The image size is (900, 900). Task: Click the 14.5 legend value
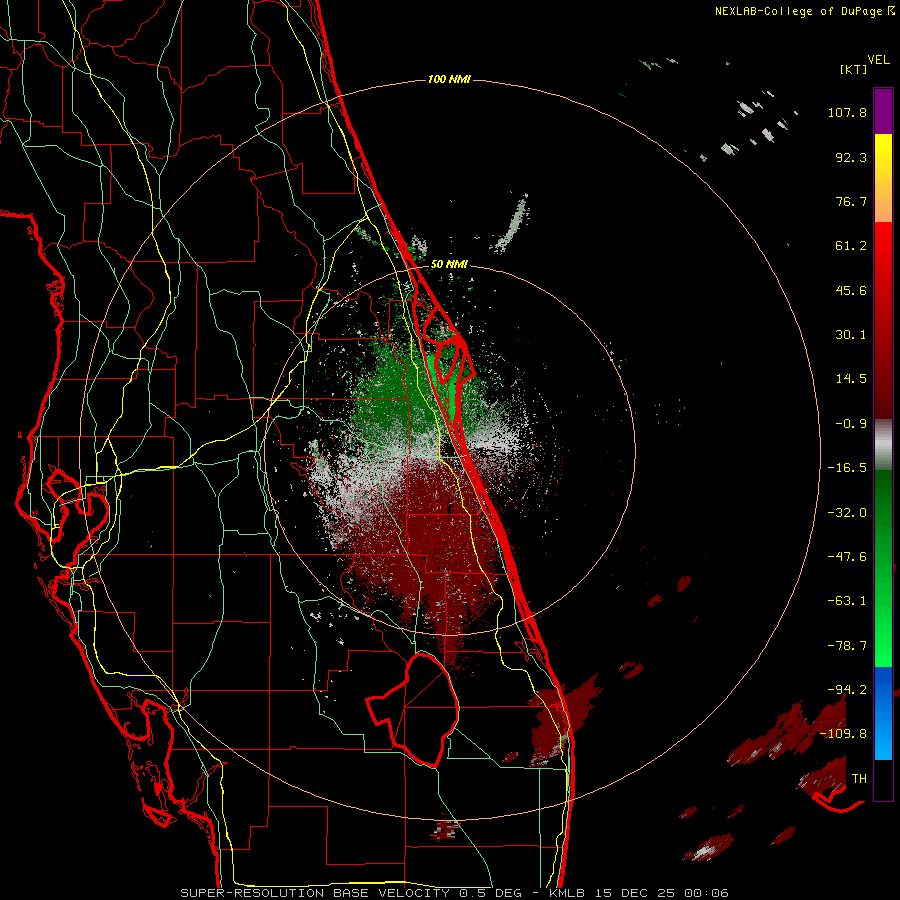(851, 379)
